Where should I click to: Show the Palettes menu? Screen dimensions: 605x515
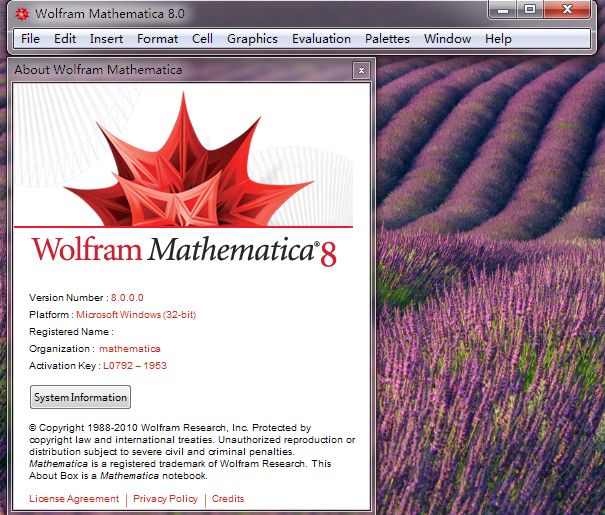(x=387, y=39)
